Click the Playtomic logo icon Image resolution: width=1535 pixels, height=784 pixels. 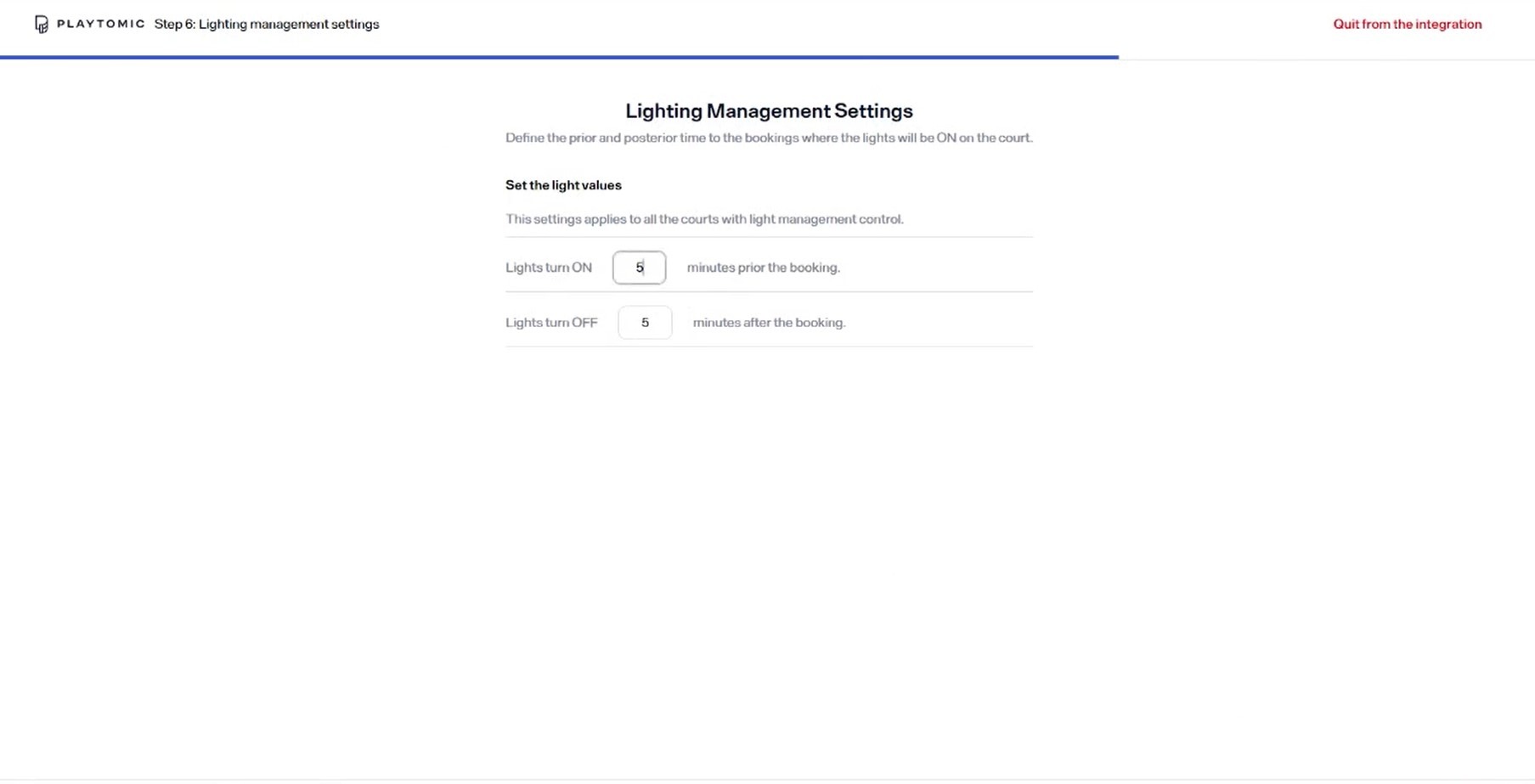pyautogui.click(x=39, y=23)
